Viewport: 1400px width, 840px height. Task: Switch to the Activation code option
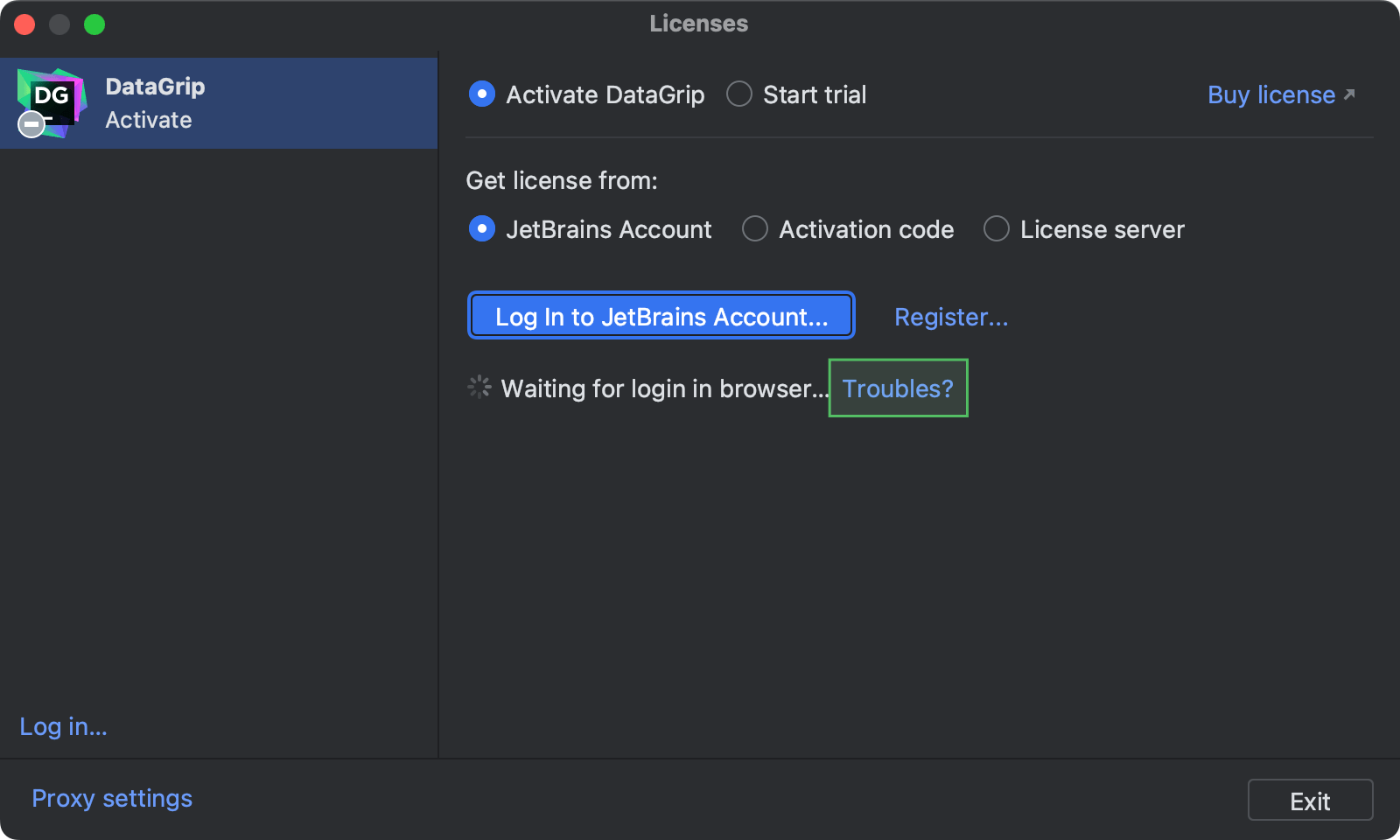tap(755, 228)
